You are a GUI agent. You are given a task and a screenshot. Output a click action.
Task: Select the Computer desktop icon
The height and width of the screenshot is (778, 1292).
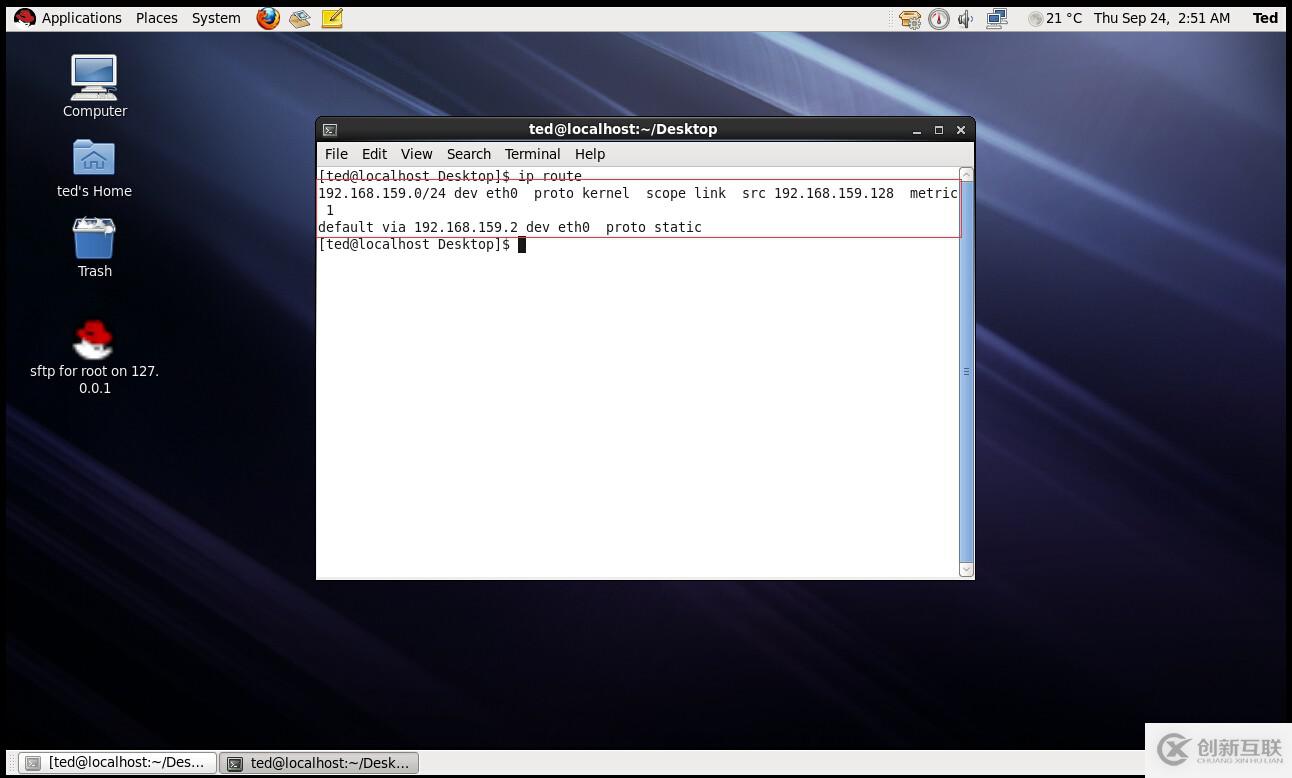tap(94, 87)
